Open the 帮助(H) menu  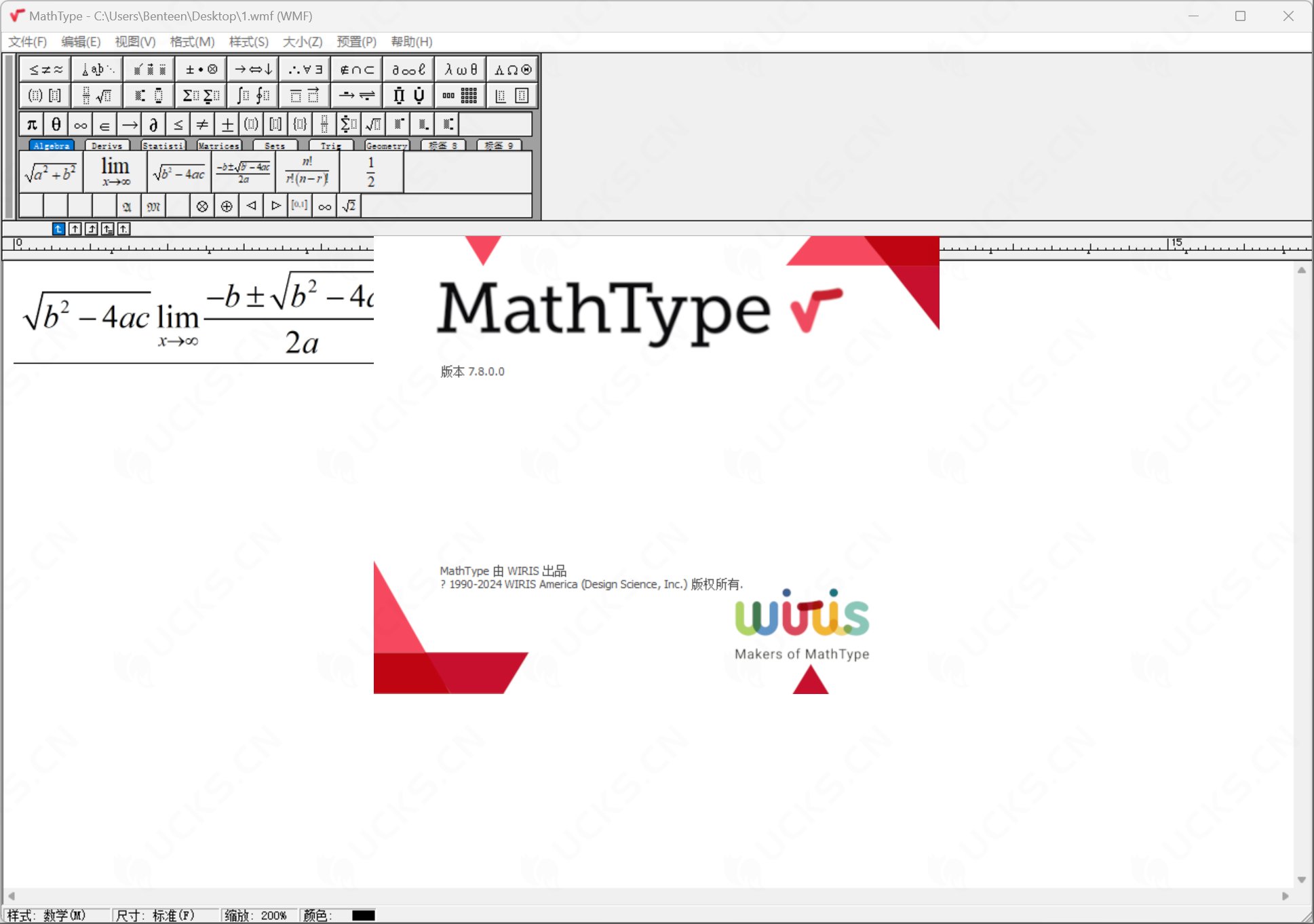click(412, 42)
